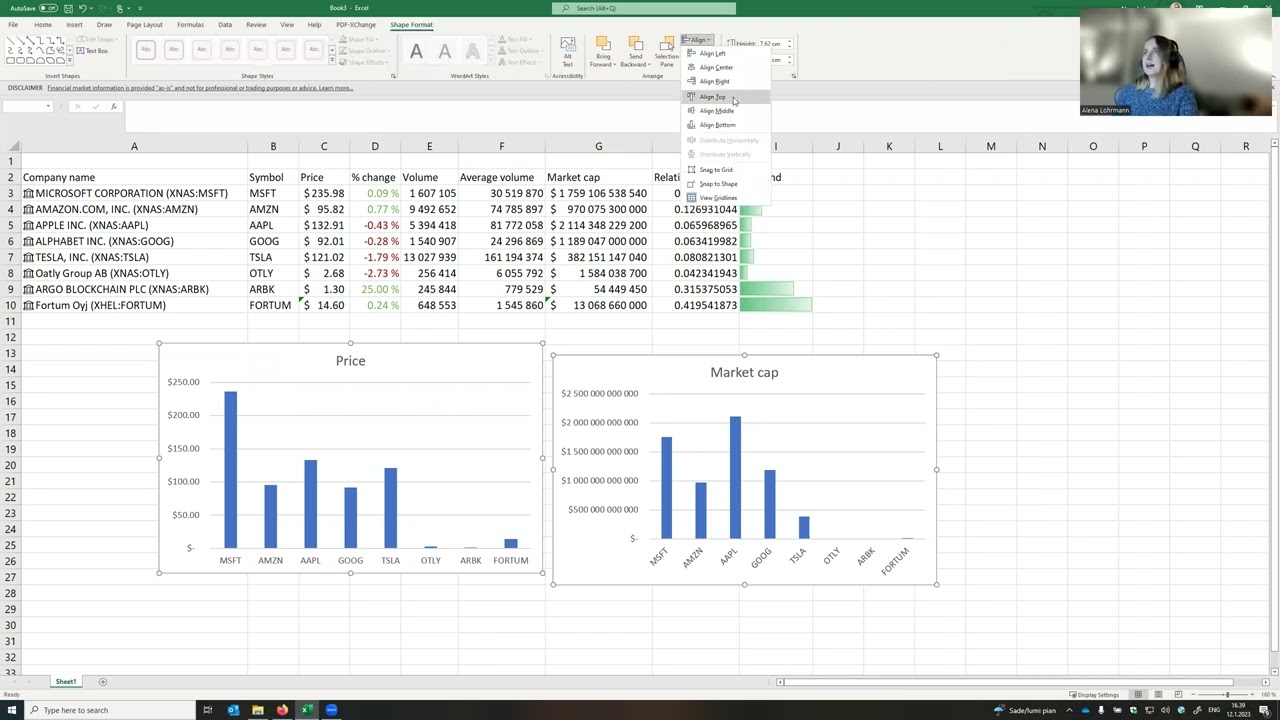Screen dimensions: 1280x720
Task: Click the Undo icon
Action: pos(83,8)
